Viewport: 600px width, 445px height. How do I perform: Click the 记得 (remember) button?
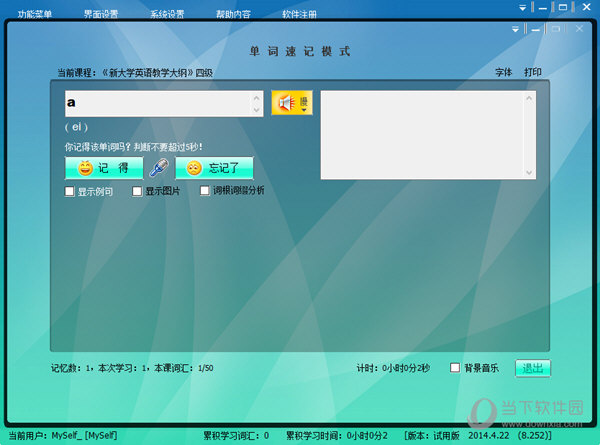104,168
